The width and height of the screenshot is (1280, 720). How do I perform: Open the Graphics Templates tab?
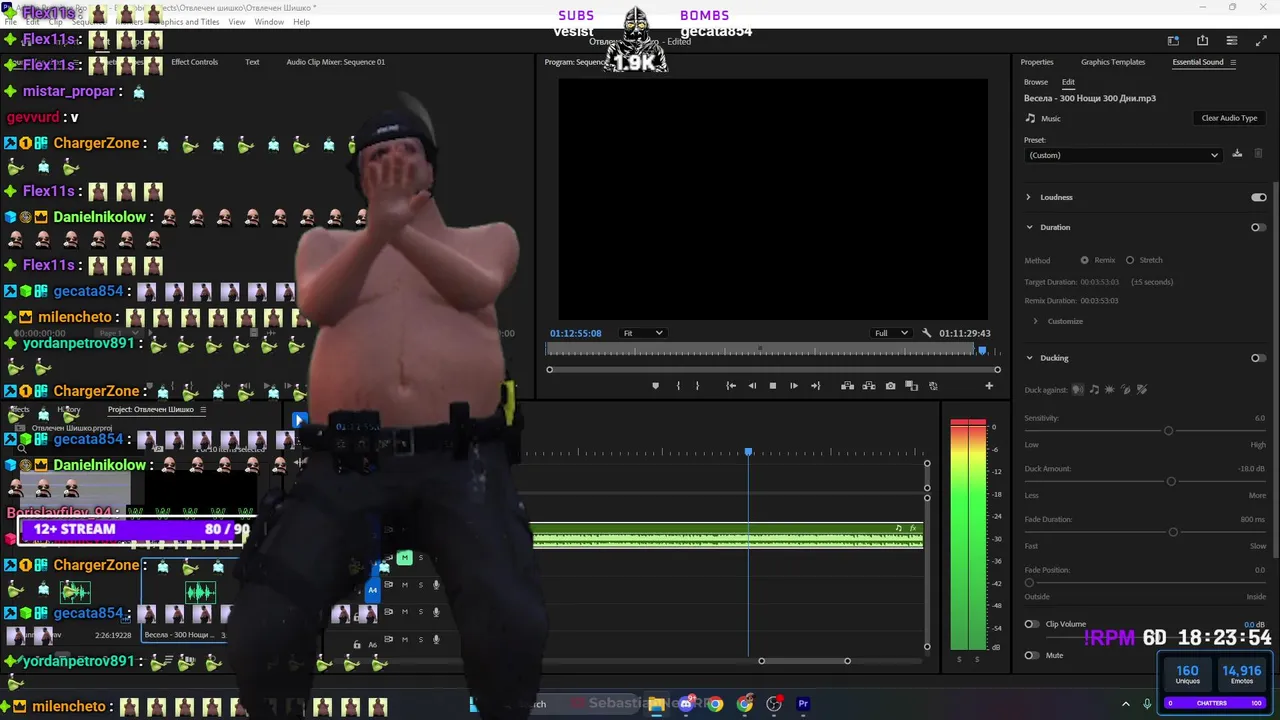tap(1113, 62)
